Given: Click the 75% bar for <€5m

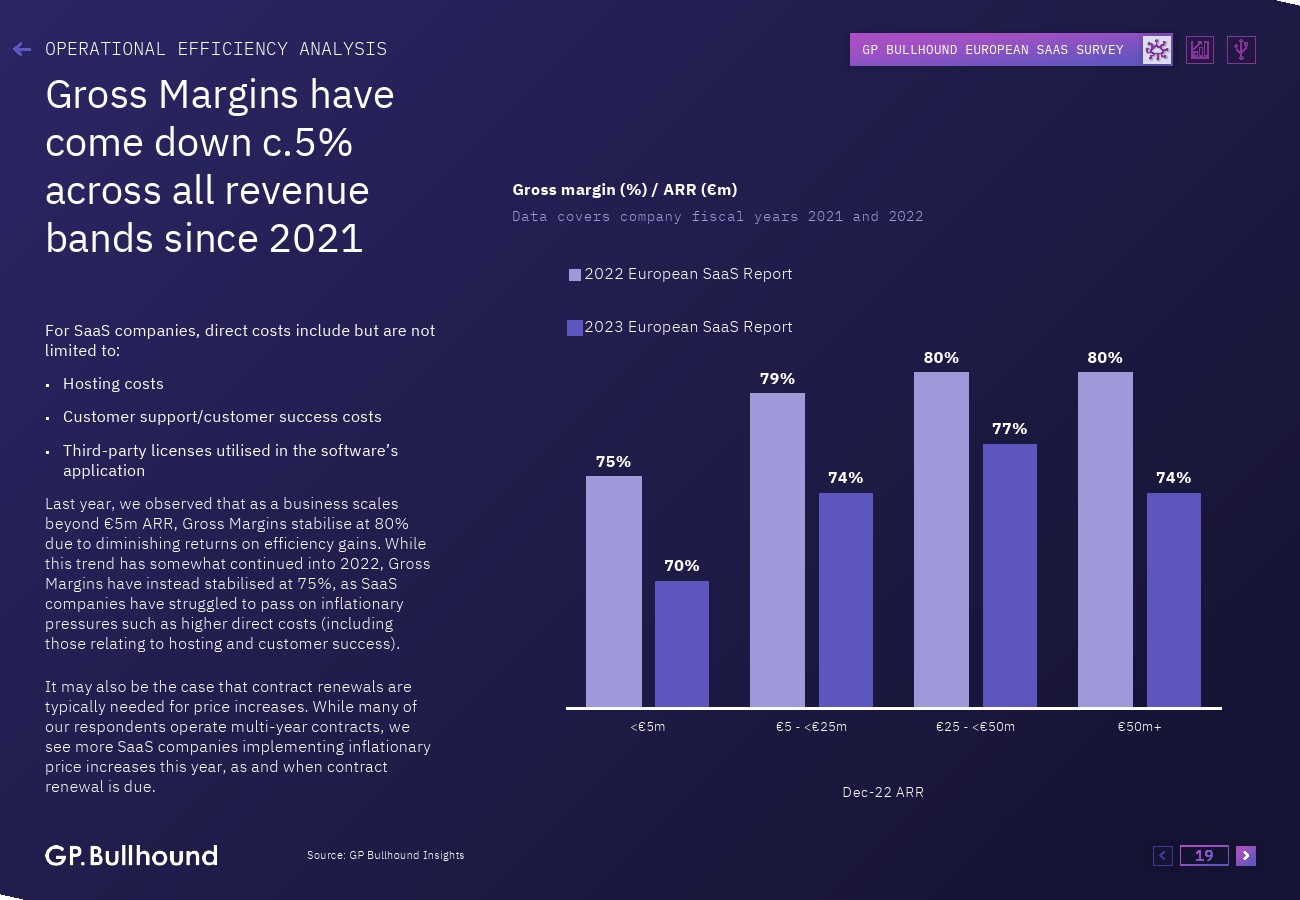Looking at the screenshot, I should click(x=613, y=591).
